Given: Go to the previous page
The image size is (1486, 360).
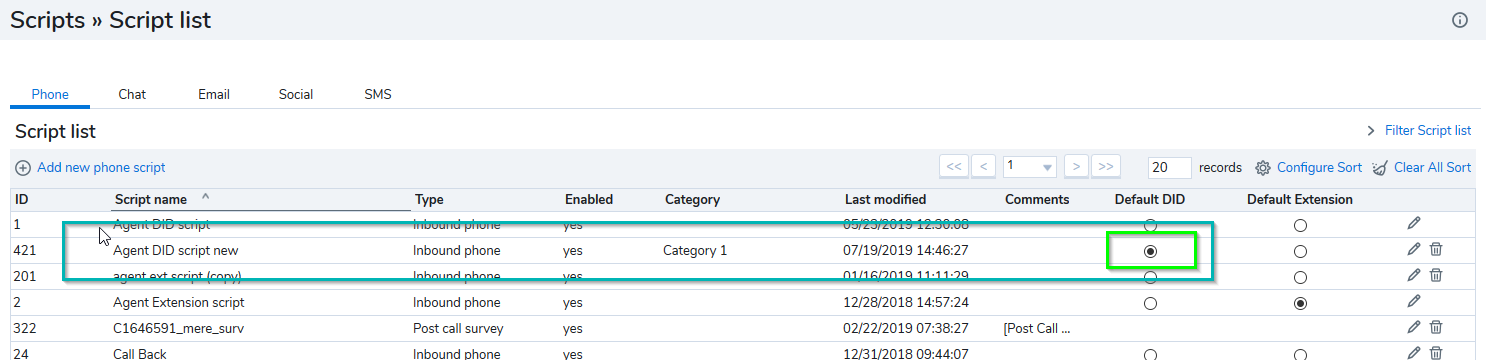Looking at the screenshot, I should click(x=984, y=167).
